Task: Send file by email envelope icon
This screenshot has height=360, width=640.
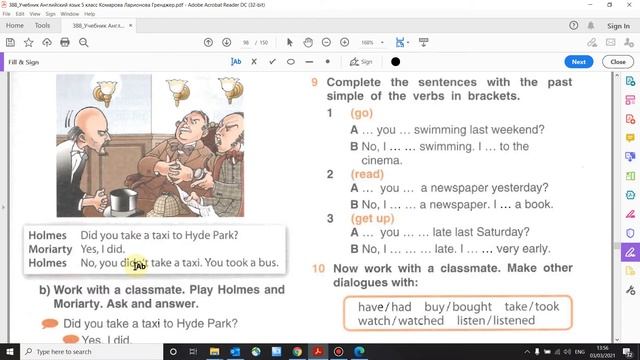Action: (x=611, y=42)
